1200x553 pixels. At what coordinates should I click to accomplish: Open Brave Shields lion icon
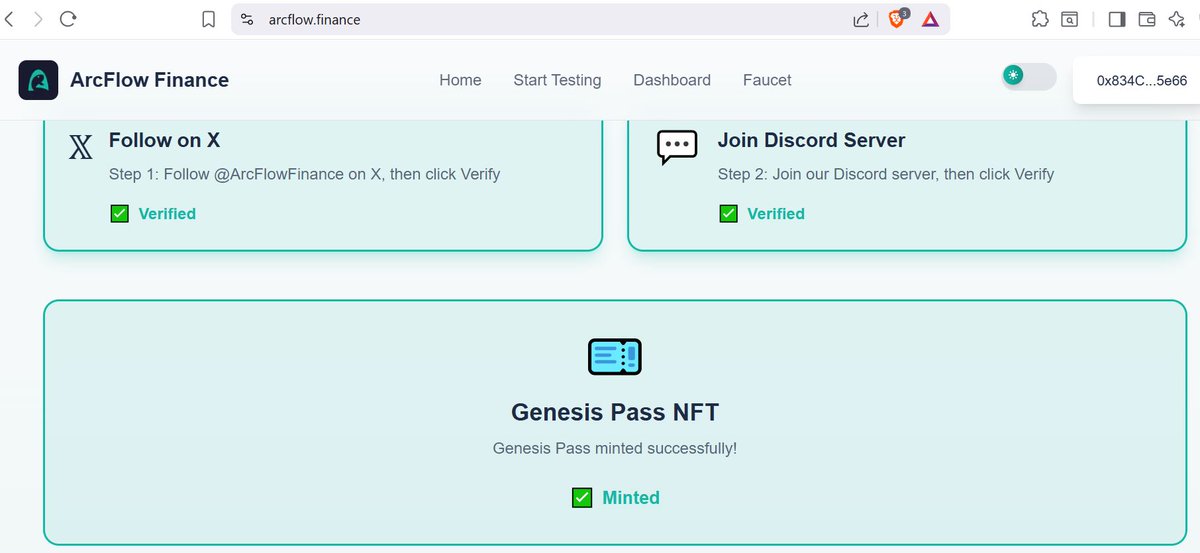click(897, 18)
